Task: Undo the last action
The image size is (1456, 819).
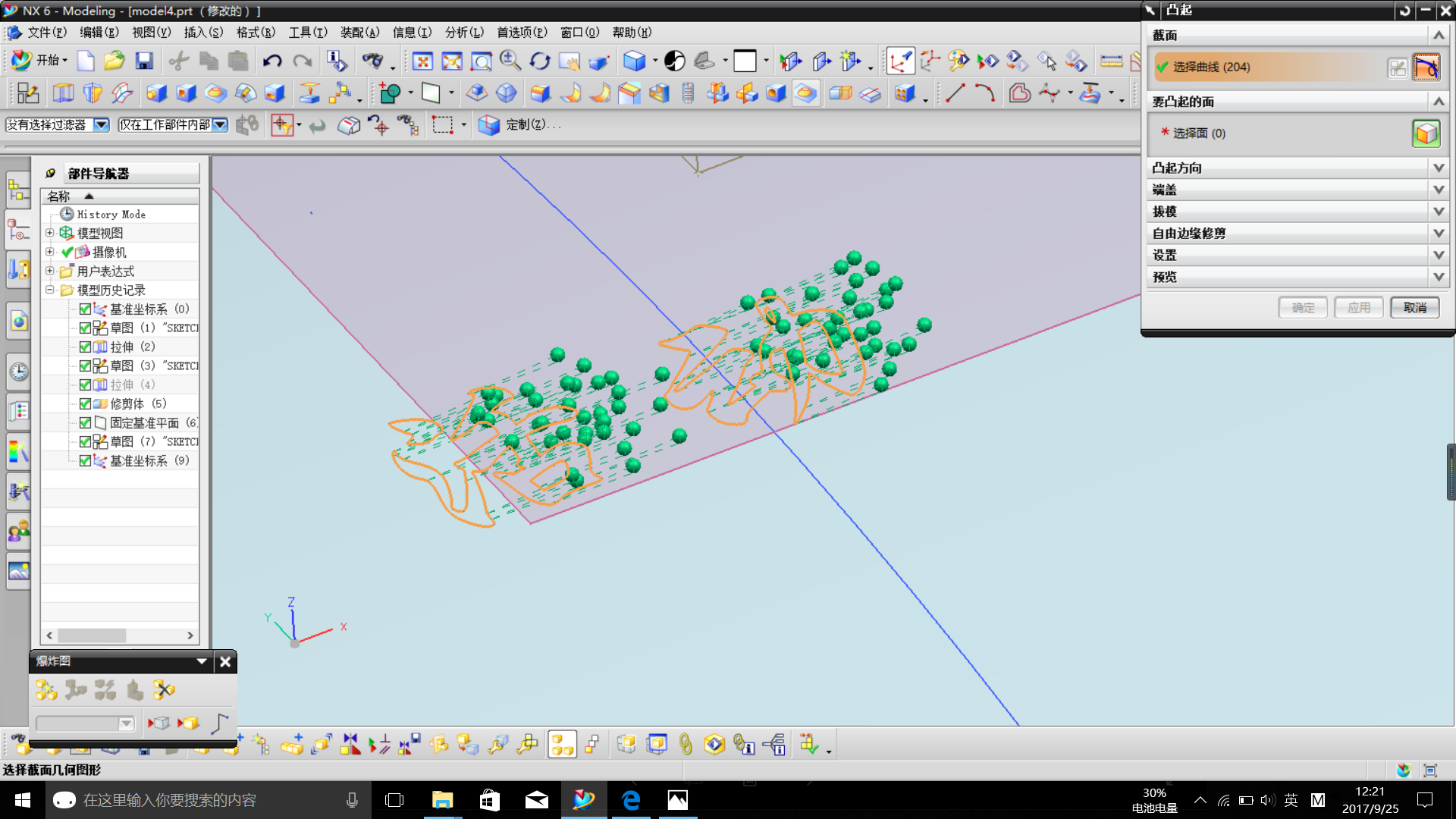Action: [272, 61]
